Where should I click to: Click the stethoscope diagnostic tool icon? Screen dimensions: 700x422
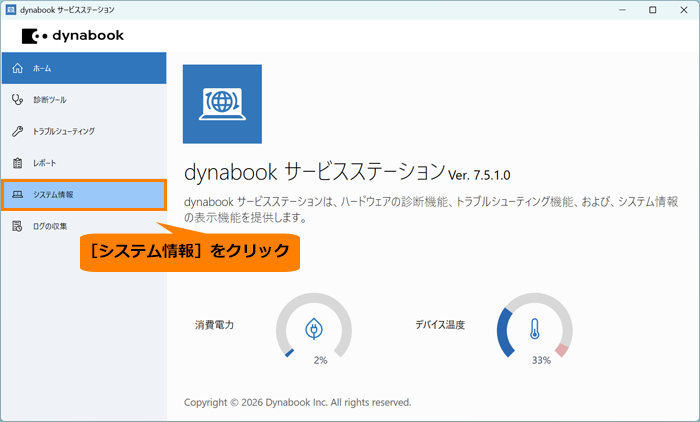pos(17,100)
